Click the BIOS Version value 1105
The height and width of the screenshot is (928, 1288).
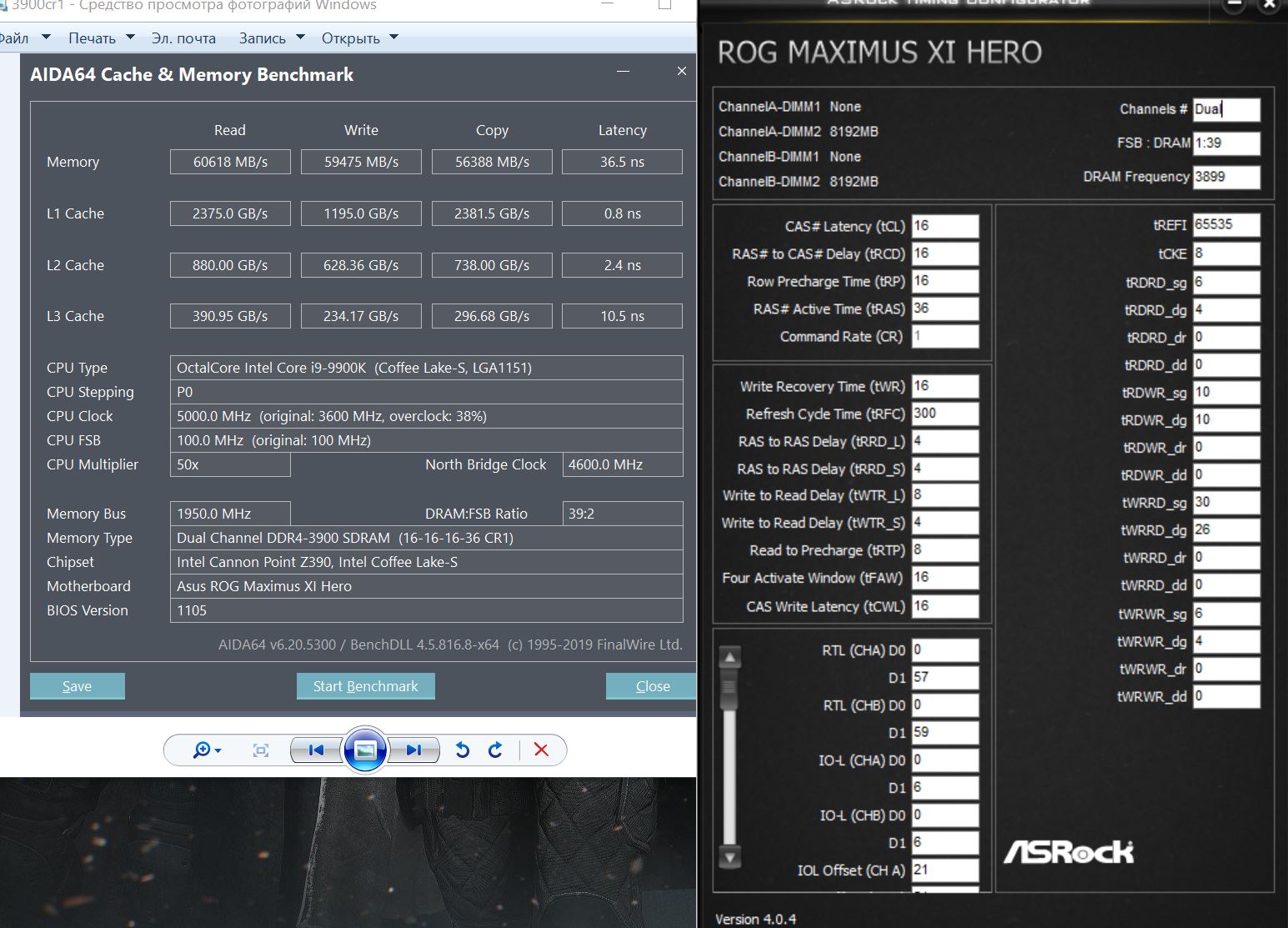[x=427, y=610]
